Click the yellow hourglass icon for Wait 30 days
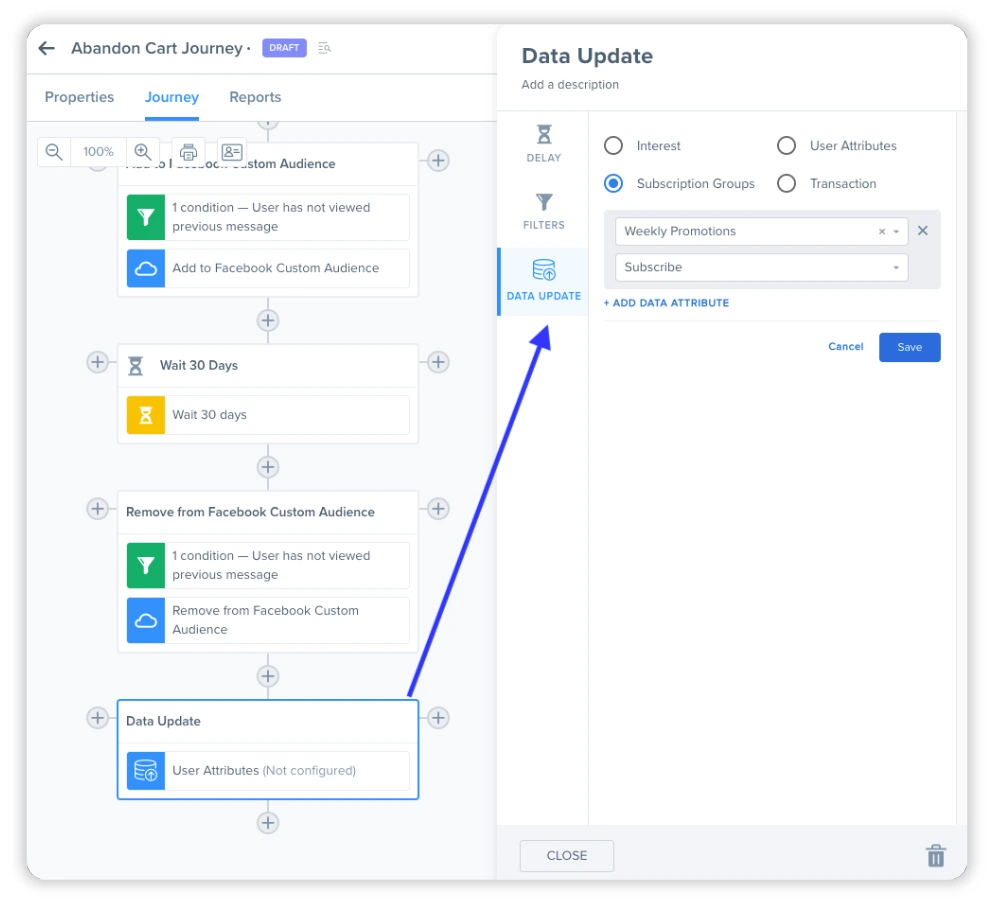994x904 pixels. tap(146, 415)
